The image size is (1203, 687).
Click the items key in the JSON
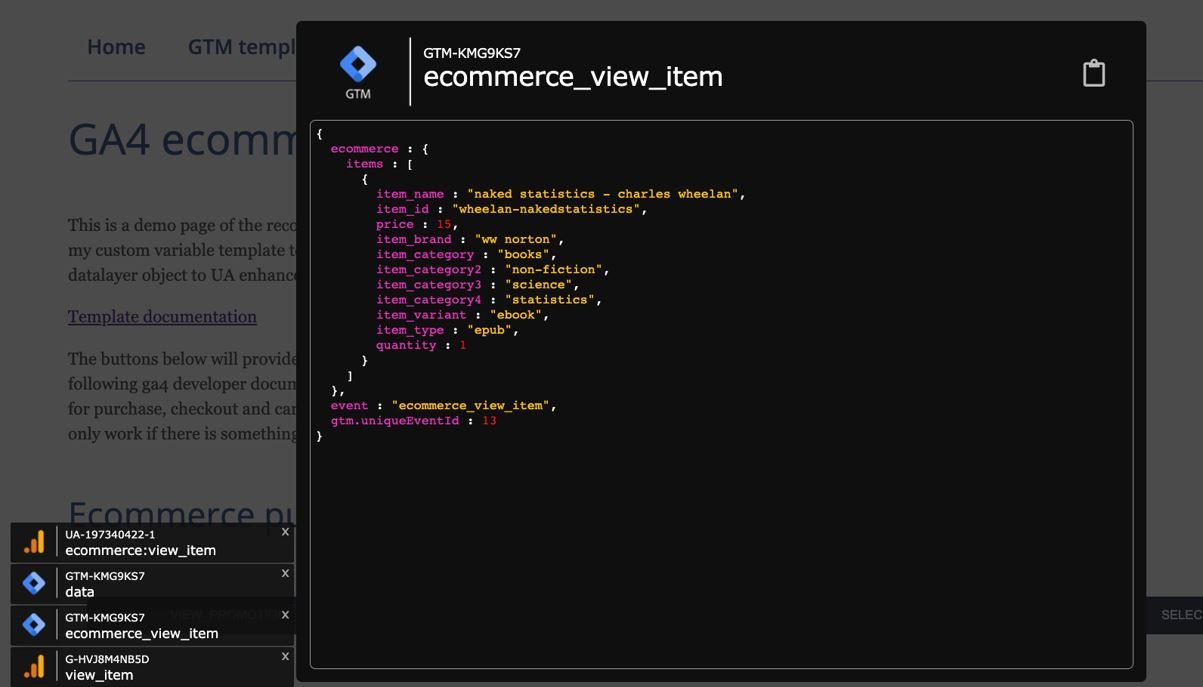364,164
